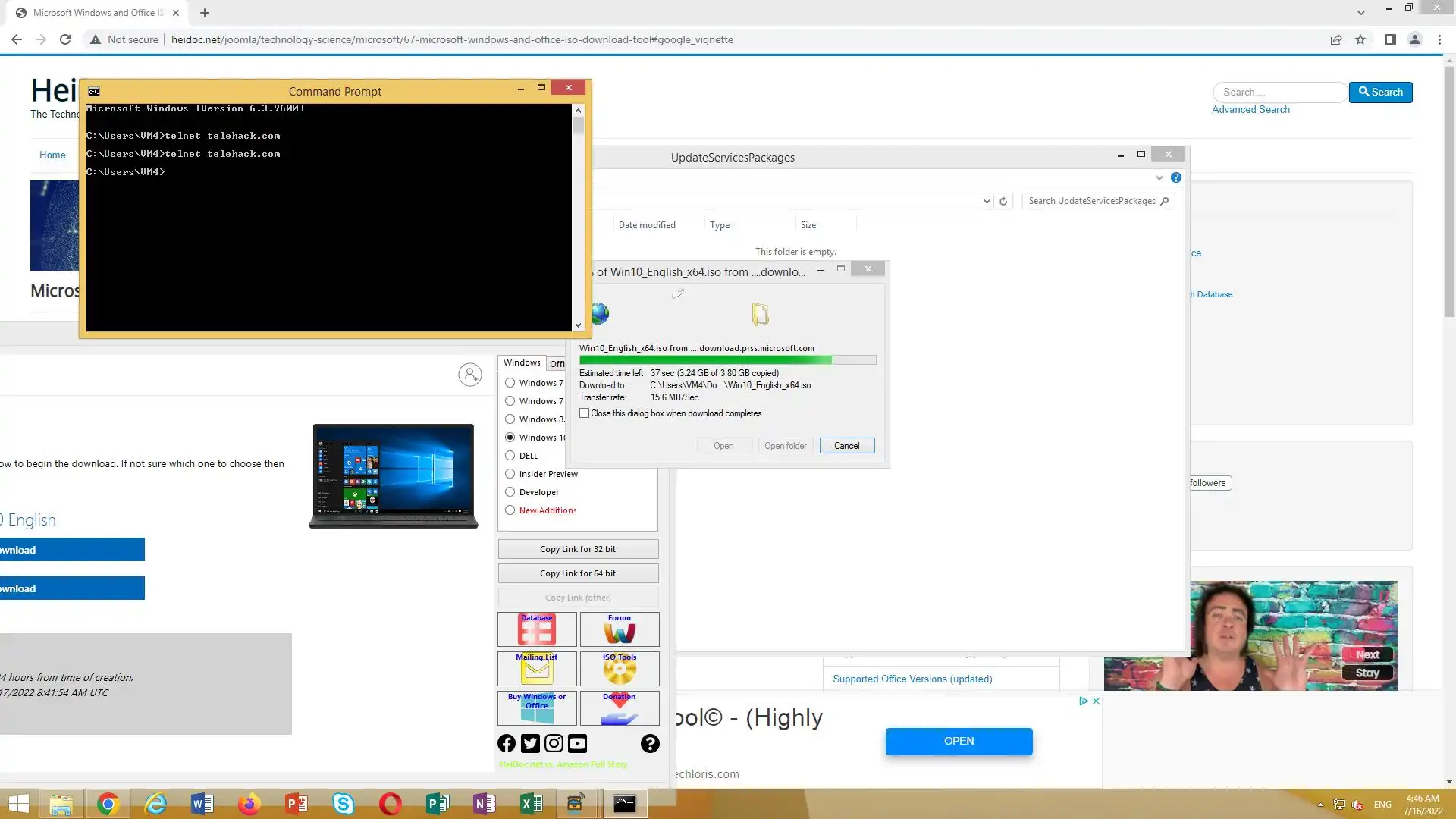Choose the Insider Preview radio button
This screenshot has height=819, width=1456.
[510, 474]
